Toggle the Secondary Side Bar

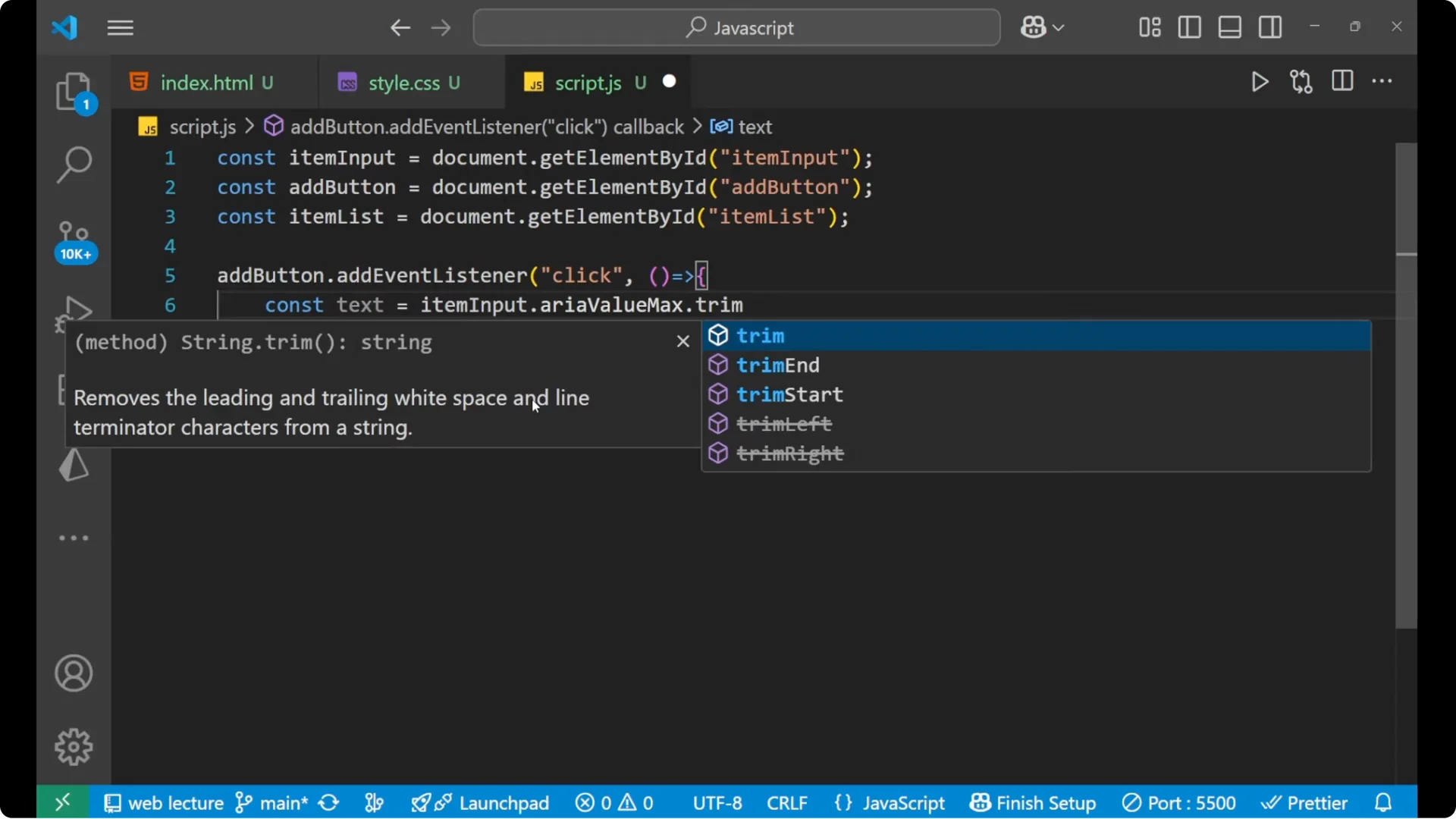click(x=1270, y=27)
